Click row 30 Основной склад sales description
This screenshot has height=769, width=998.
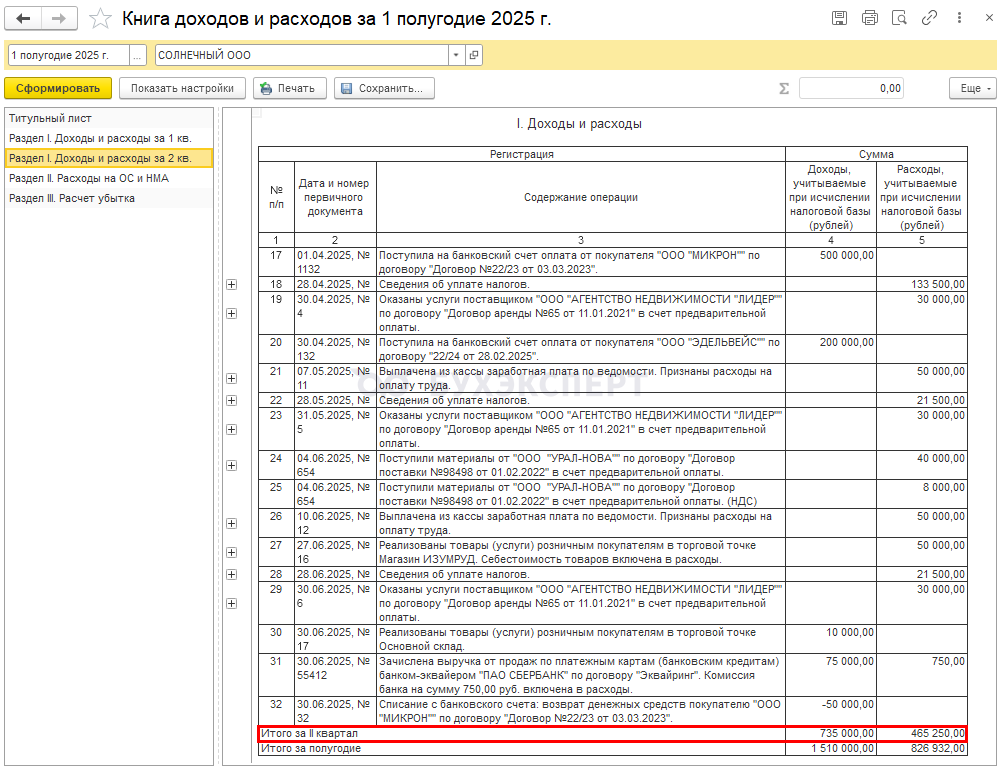pyautogui.click(x=580, y=639)
